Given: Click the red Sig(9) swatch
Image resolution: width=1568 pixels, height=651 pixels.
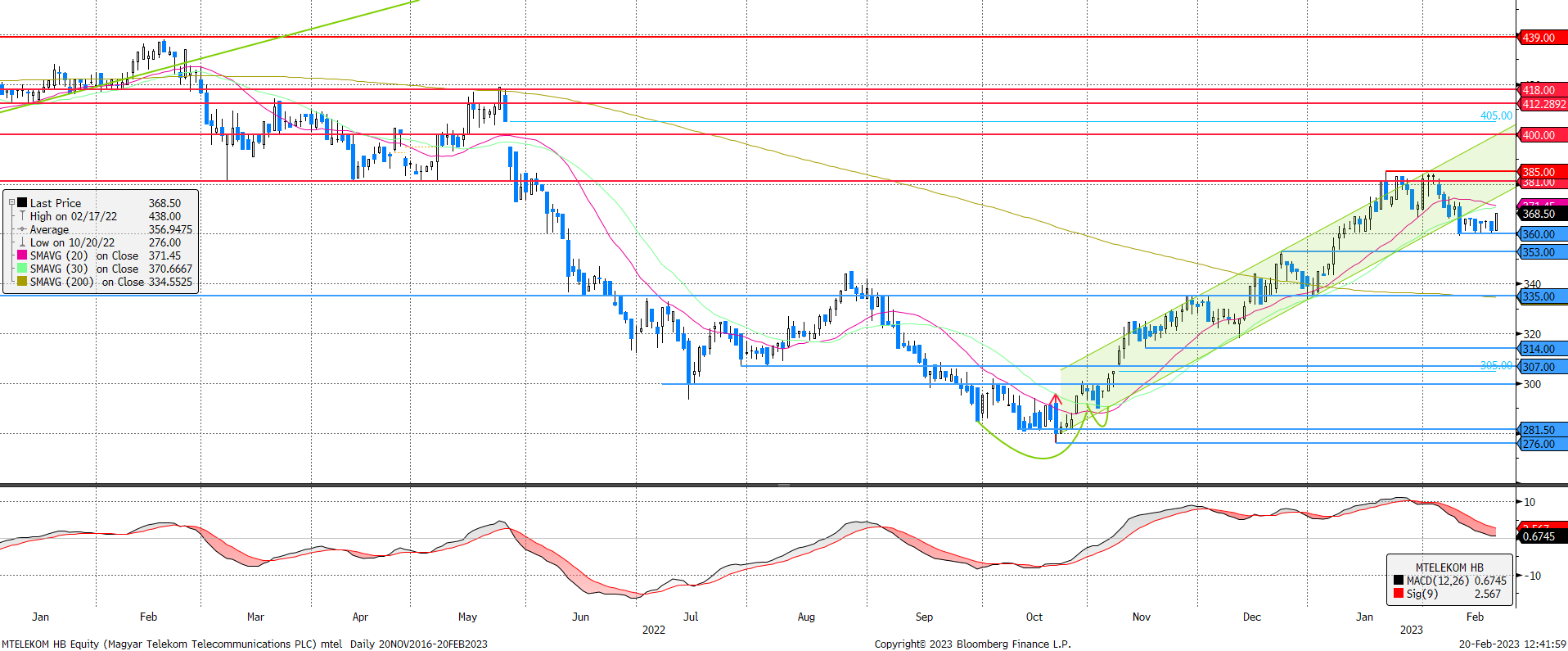Looking at the screenshot, I should point(1399,594).
